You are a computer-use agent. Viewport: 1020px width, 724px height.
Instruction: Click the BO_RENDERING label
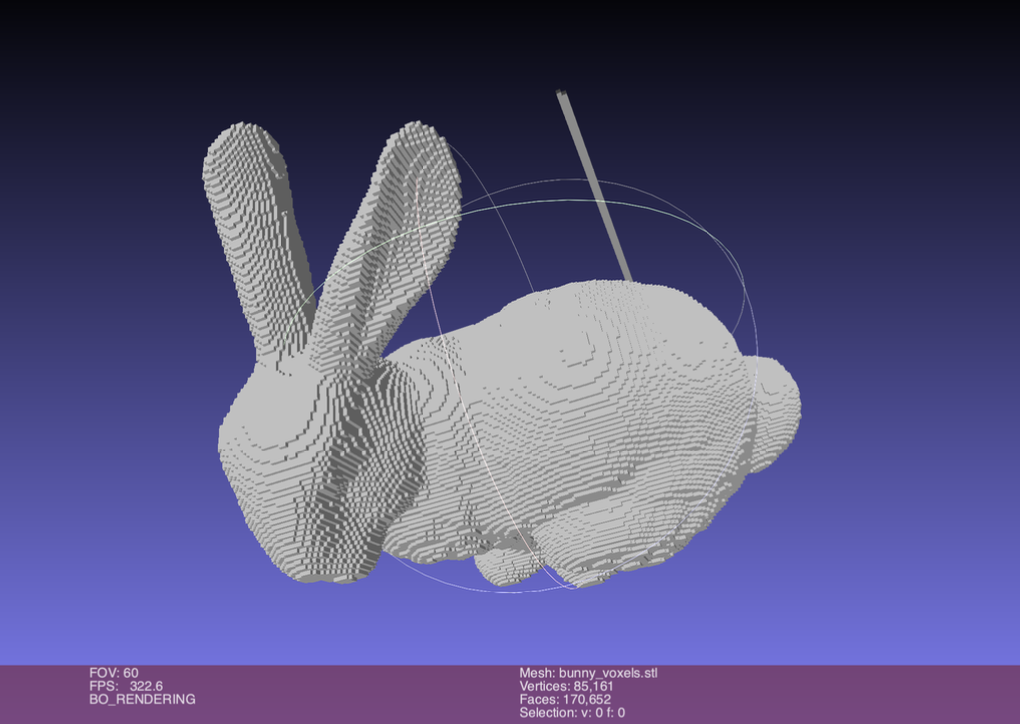pyautogui.click(x=142, y=699)
